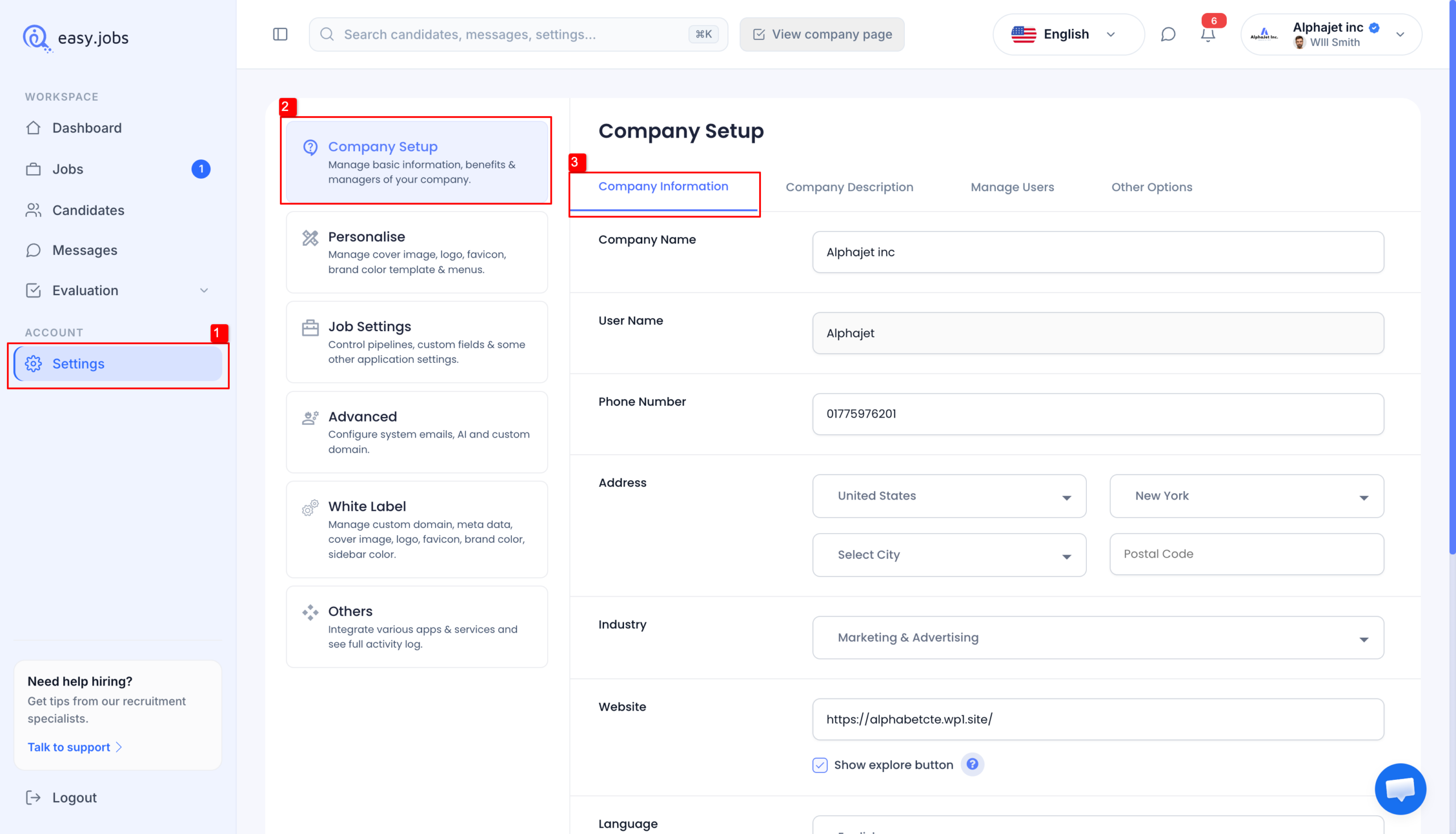This screenshot has height=834, width=1456.
Task: Click the Logout exit icon
Action: 33,798
